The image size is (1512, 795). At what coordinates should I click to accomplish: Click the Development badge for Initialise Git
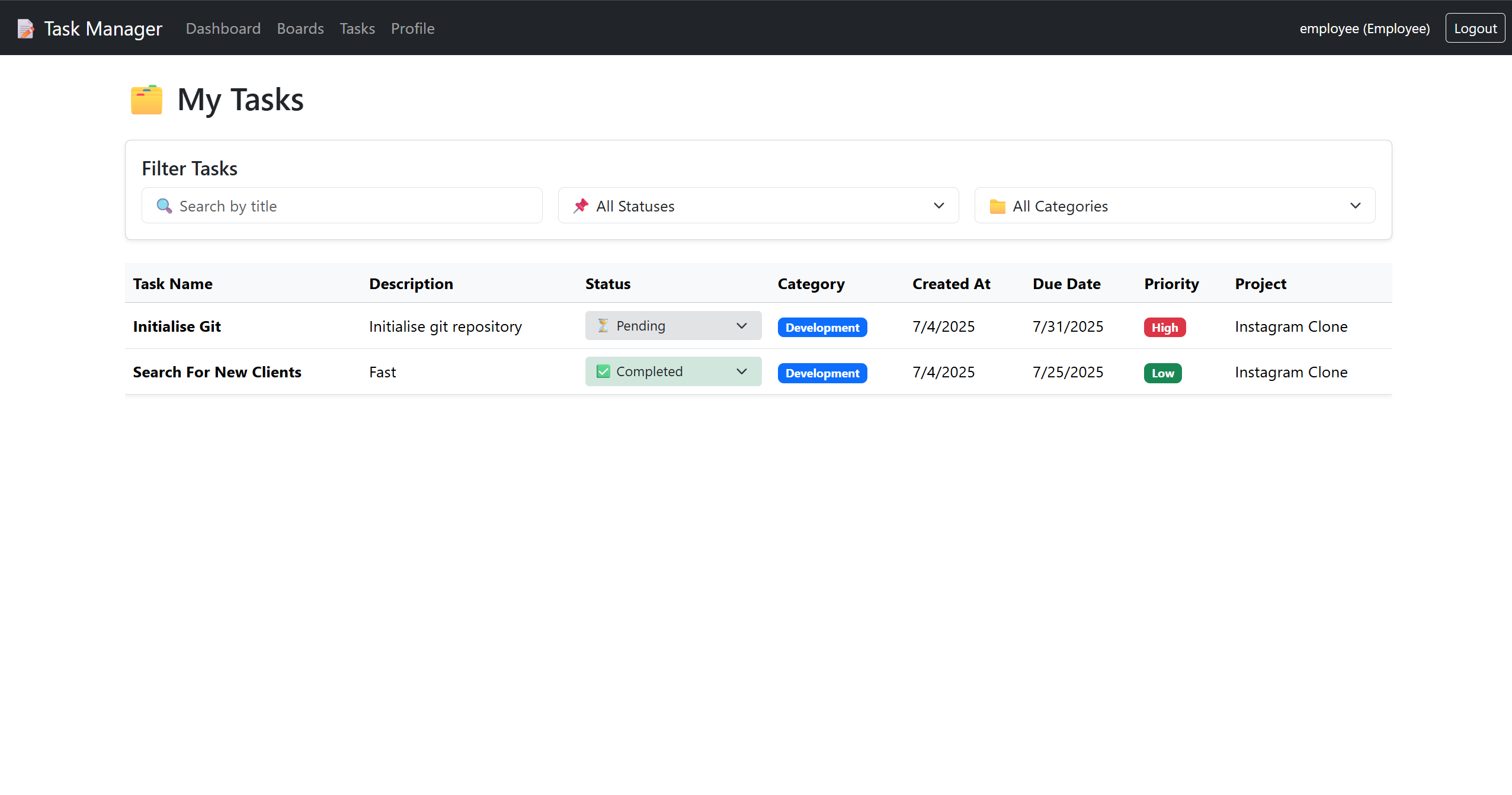point(822,328)
